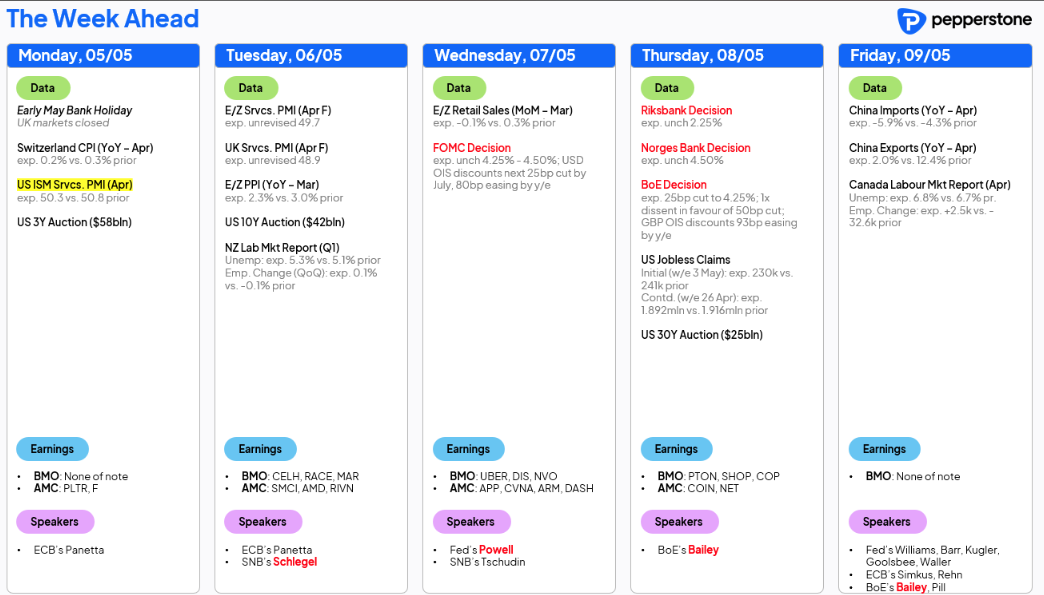Image resolution: width=1044 pixels, height=595 pixels.
Task: Click Monday's green Data badge
Action: click(x=43, y=88)
